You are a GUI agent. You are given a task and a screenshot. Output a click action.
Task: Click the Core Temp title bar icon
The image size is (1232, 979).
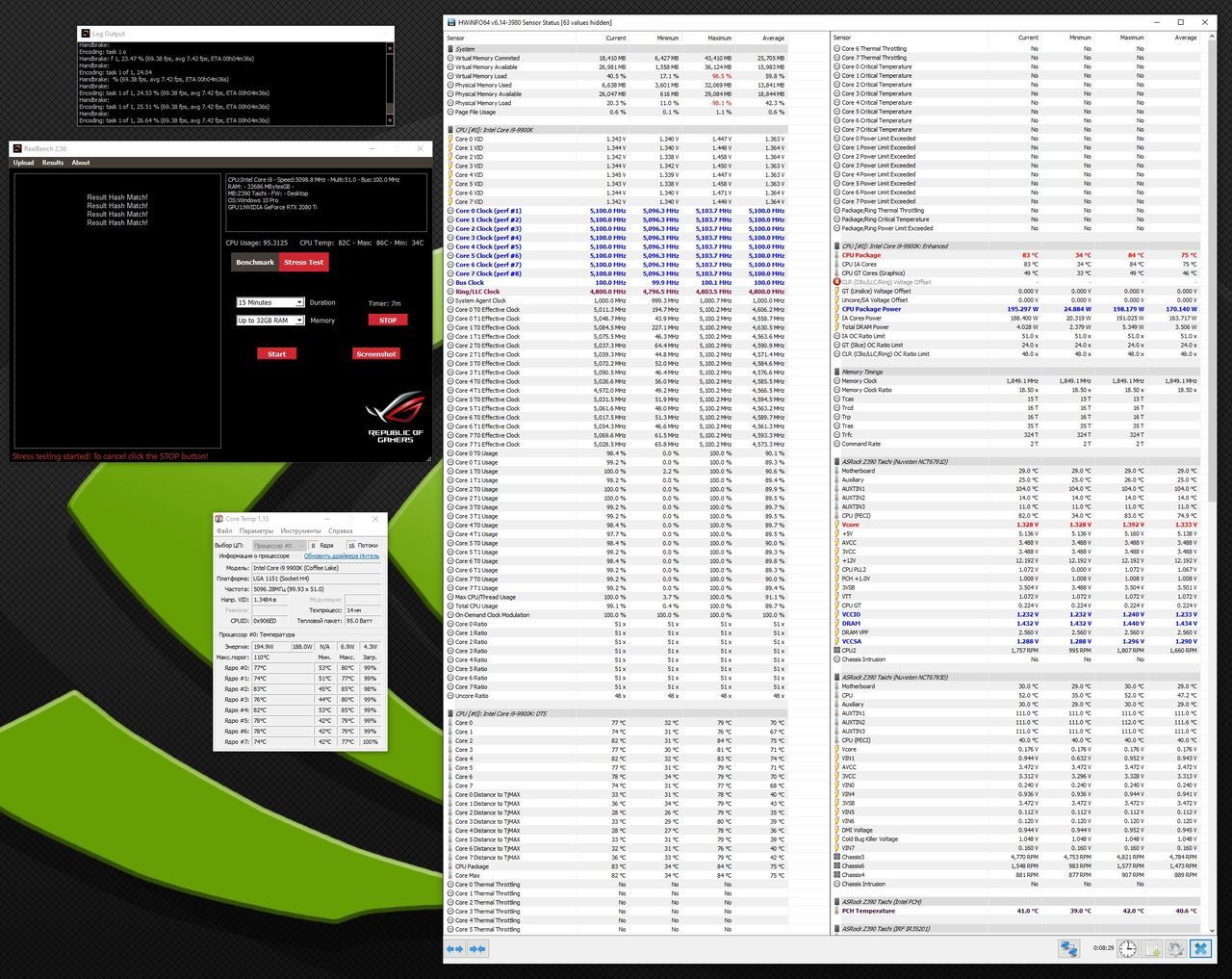[219, 519]
